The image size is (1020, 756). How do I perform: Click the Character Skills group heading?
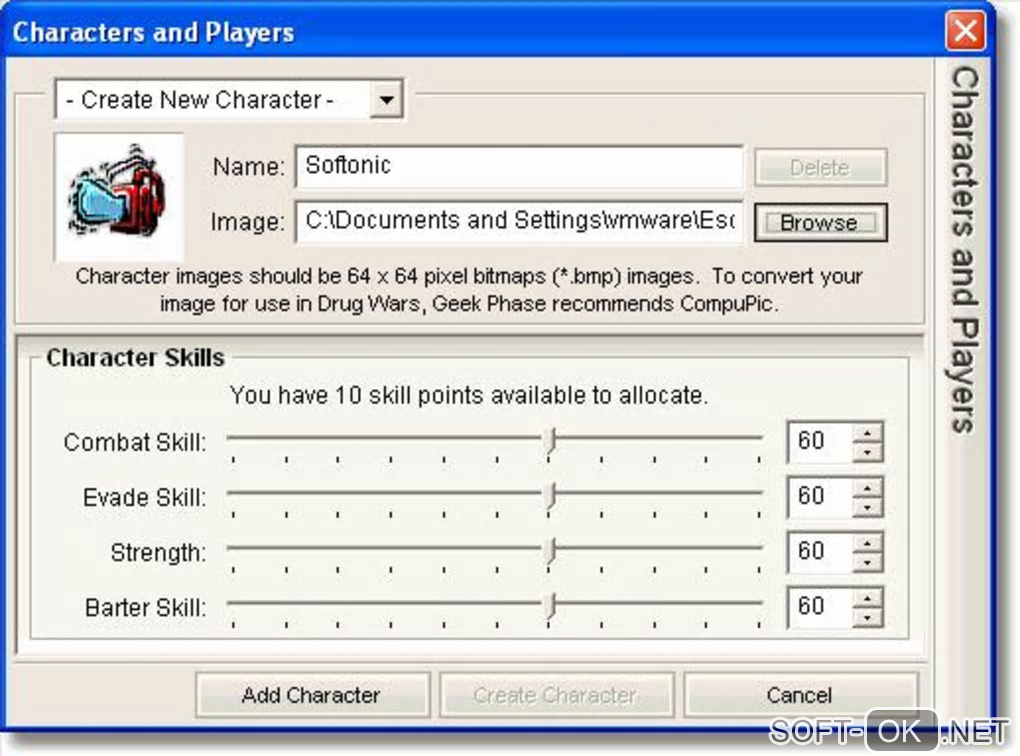click(135, 358)
